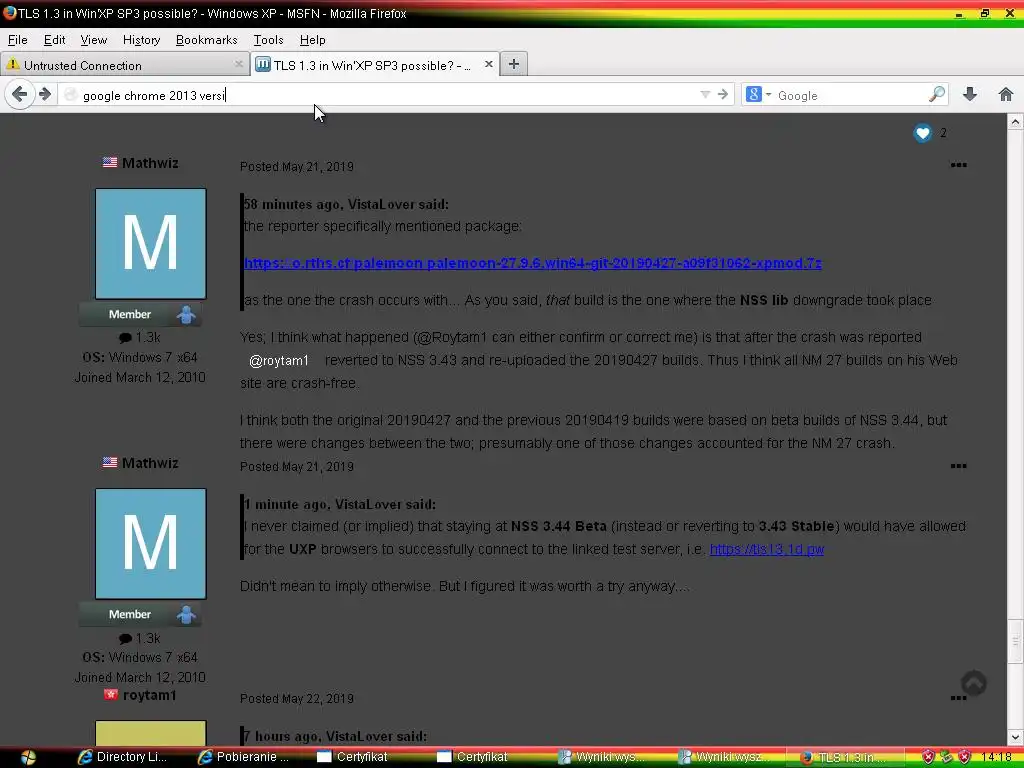Close the TLS 1.3 tab
Viewport: 1024px width, 768px height.
pyautogui.click(x=488, y=64)
